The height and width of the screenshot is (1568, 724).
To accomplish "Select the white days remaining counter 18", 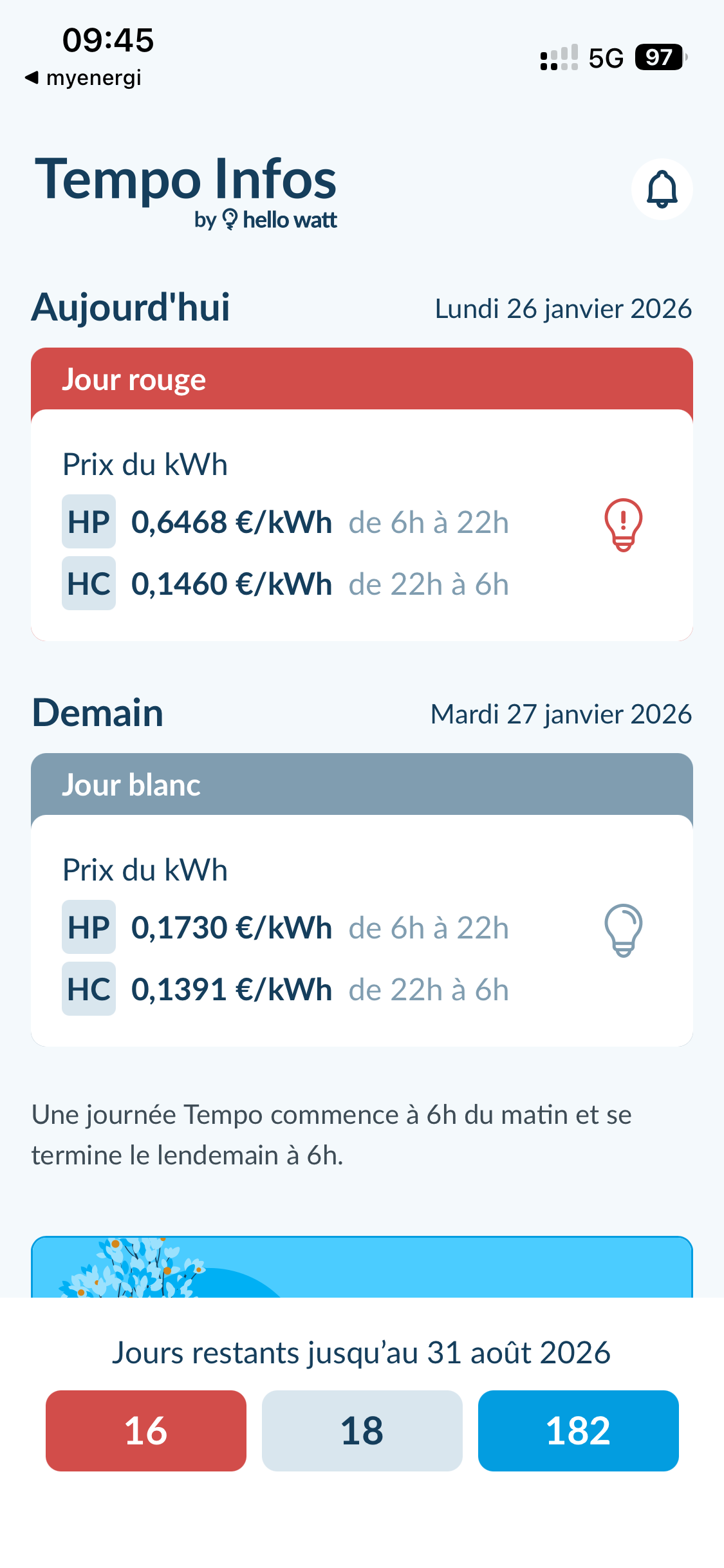I will coord(362,1430).
